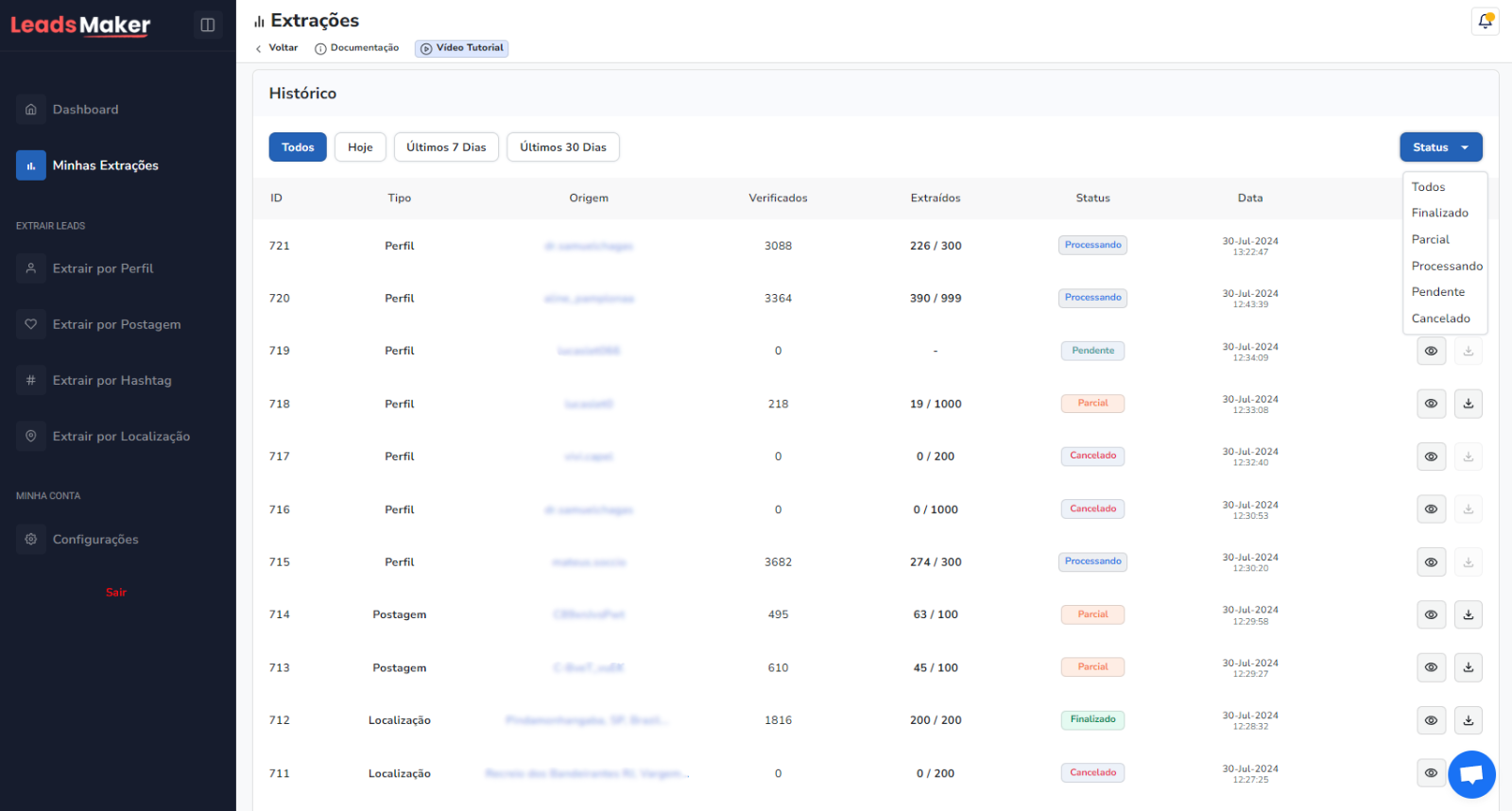The width and height of the screenshot is (1512, 811).
Task: Click the Data column header
Action: tap(1250, 198)
